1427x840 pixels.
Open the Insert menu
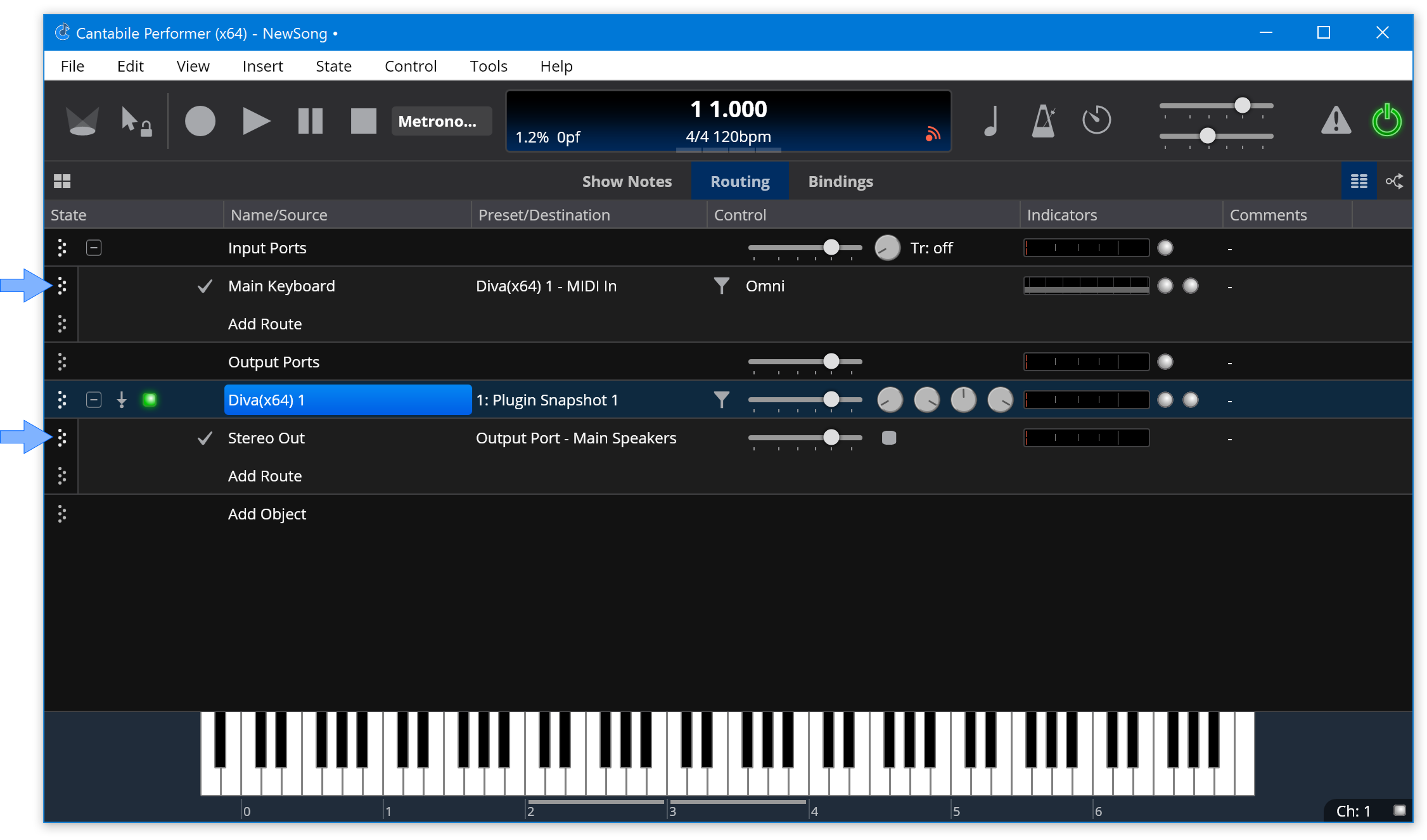262,66
